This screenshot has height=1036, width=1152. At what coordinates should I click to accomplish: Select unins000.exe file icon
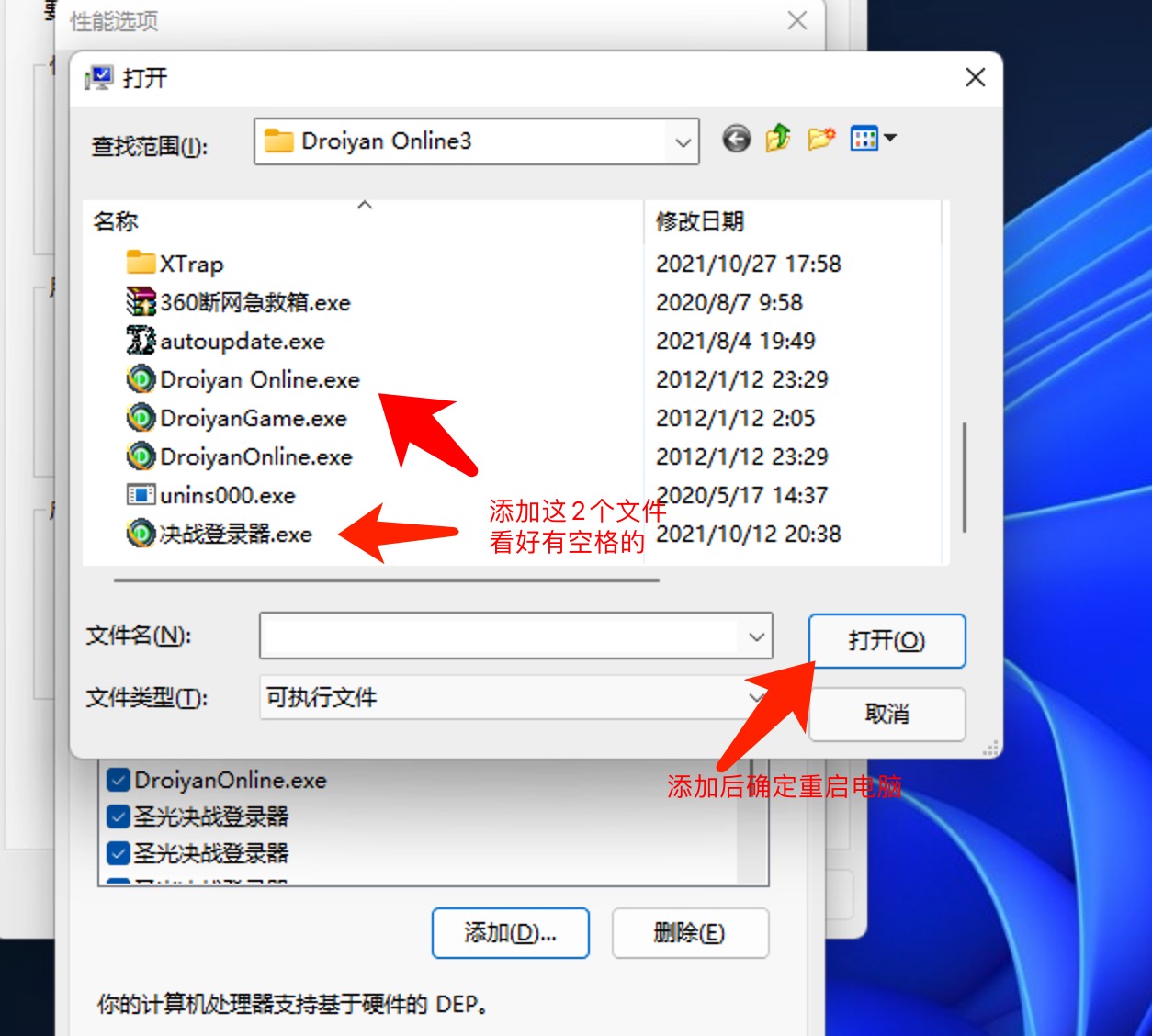coord(141,494)
